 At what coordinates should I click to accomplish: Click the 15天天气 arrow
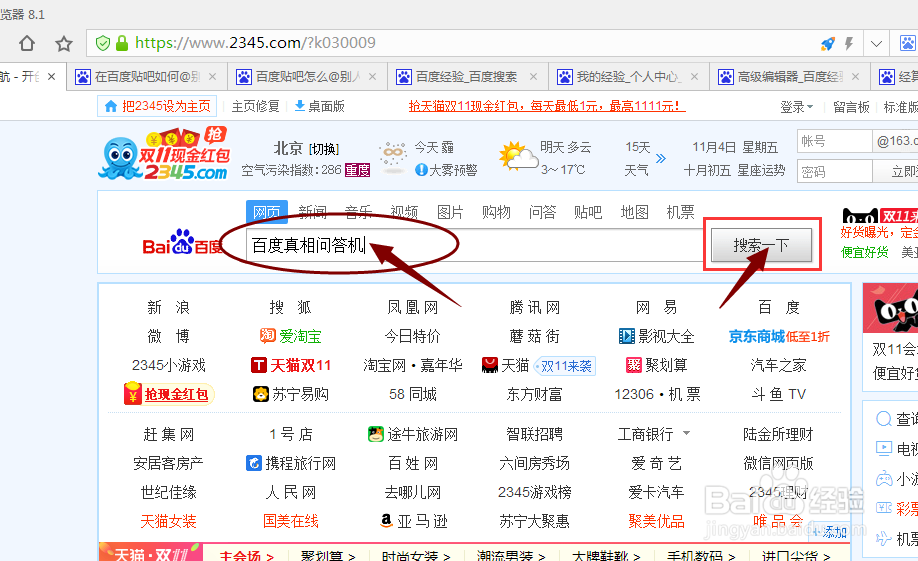pyautogui.click(x=661, y=158)
